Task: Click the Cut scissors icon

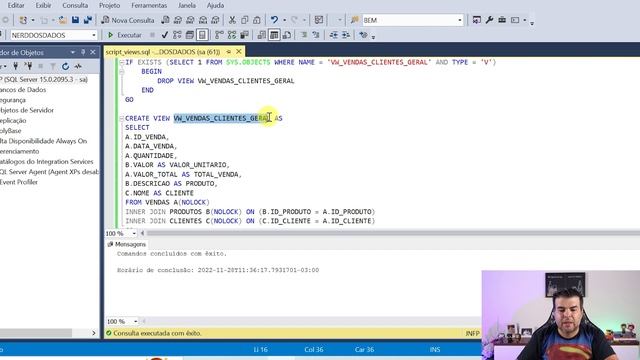Action: pos(232,20)
